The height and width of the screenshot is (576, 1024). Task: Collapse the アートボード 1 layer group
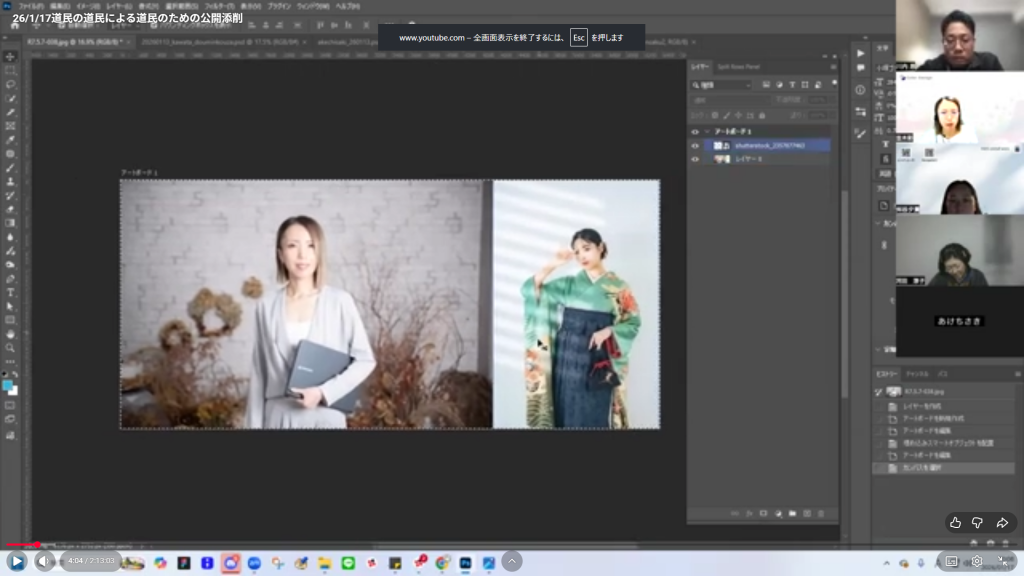[x=707, y=131]
